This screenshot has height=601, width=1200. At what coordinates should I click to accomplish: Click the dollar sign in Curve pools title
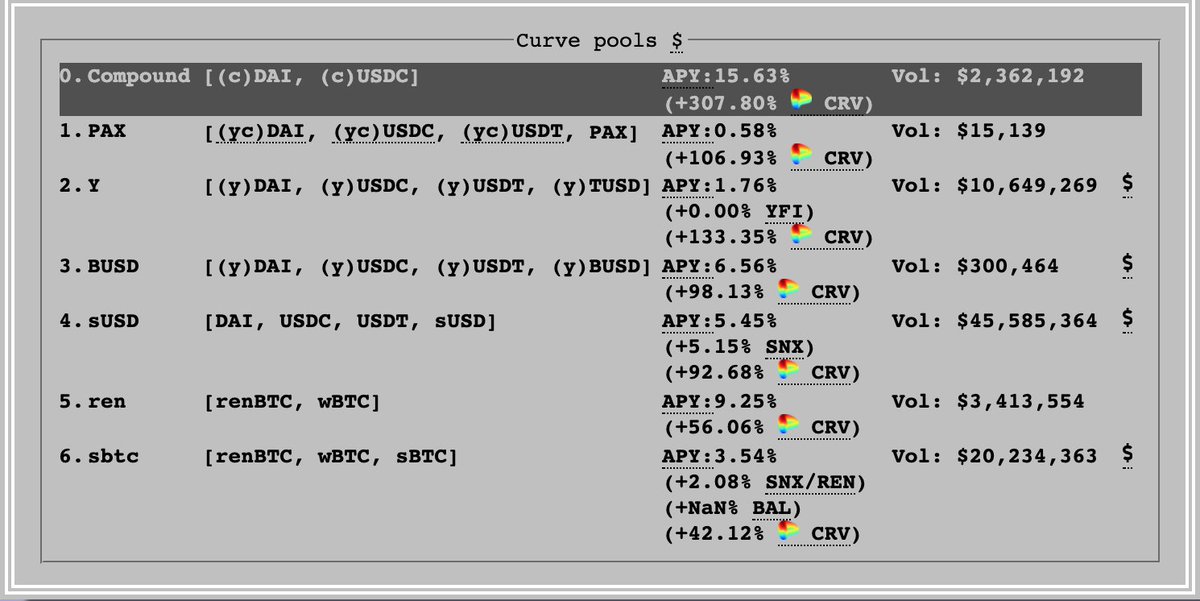point(677,41)
